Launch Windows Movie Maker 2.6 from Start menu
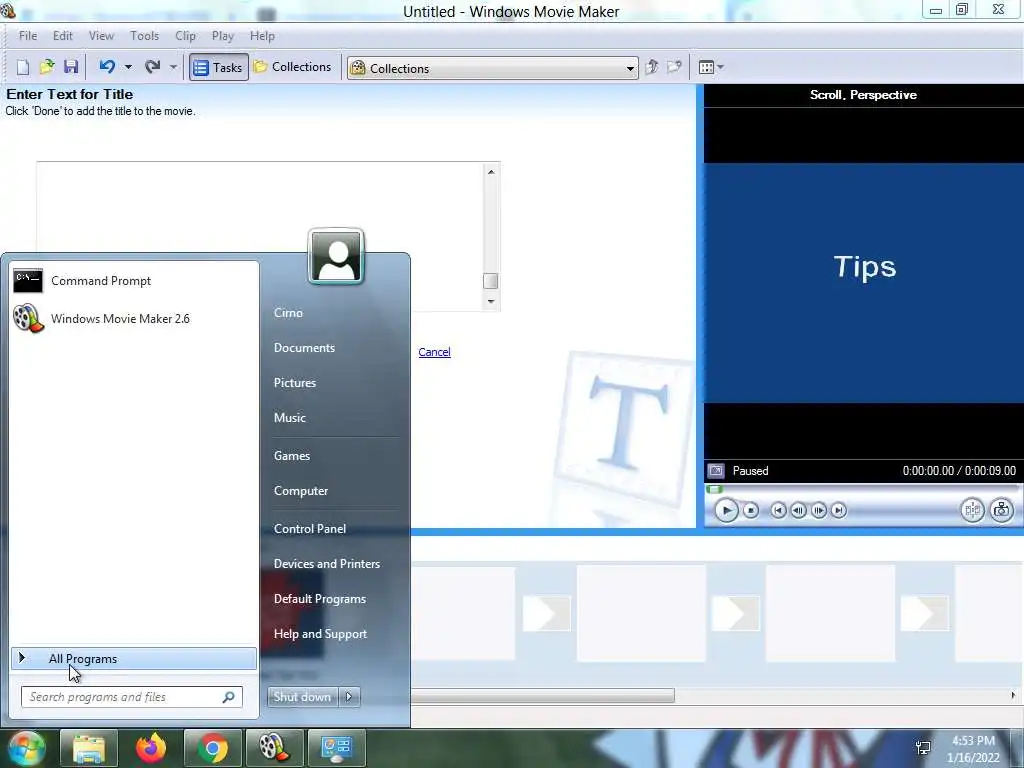 134,319
